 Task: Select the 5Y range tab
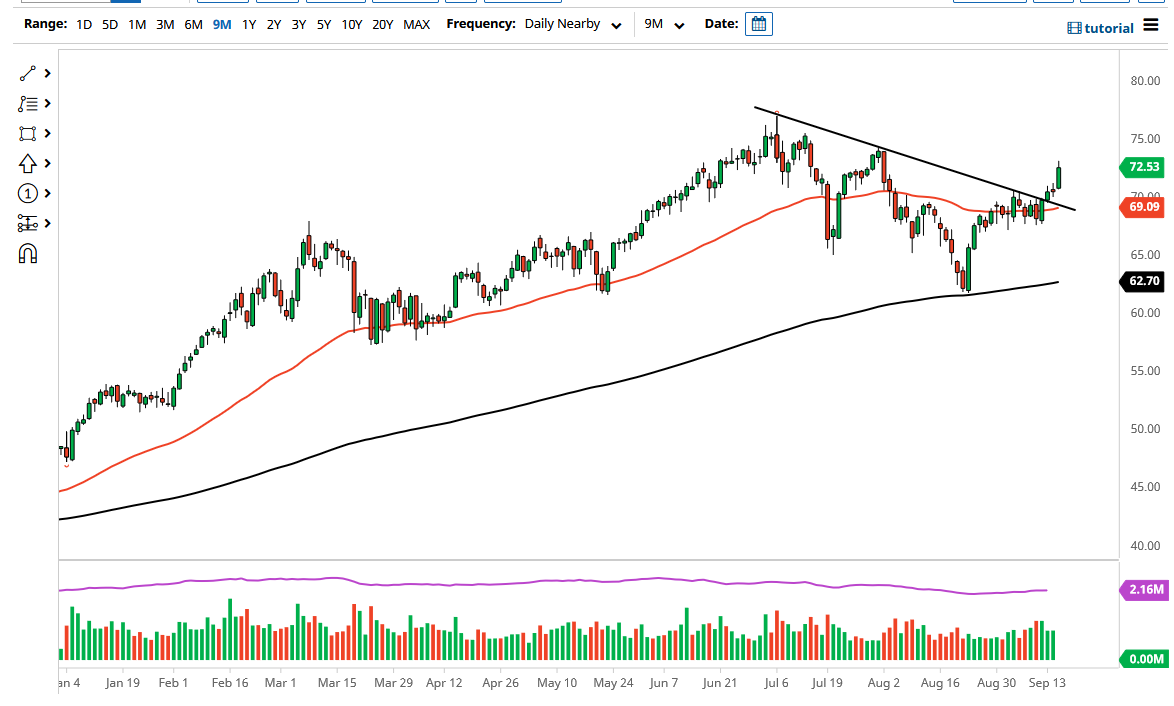pyautogui.click(x=322, y=24)
